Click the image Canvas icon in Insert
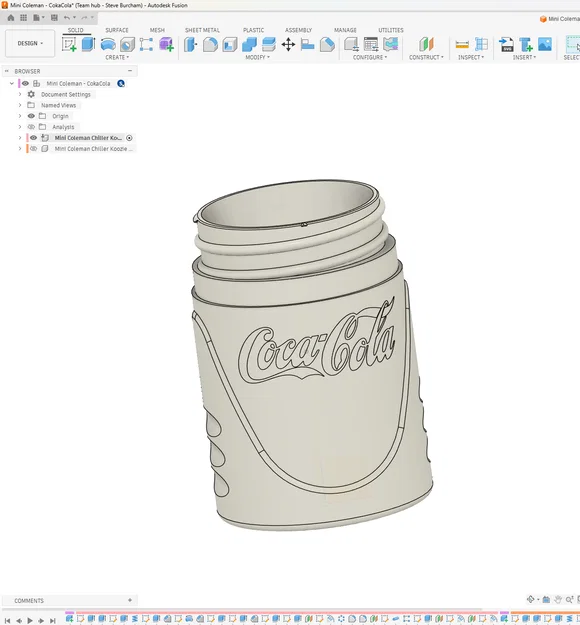The image size is (580, 625). pos(545,44)
